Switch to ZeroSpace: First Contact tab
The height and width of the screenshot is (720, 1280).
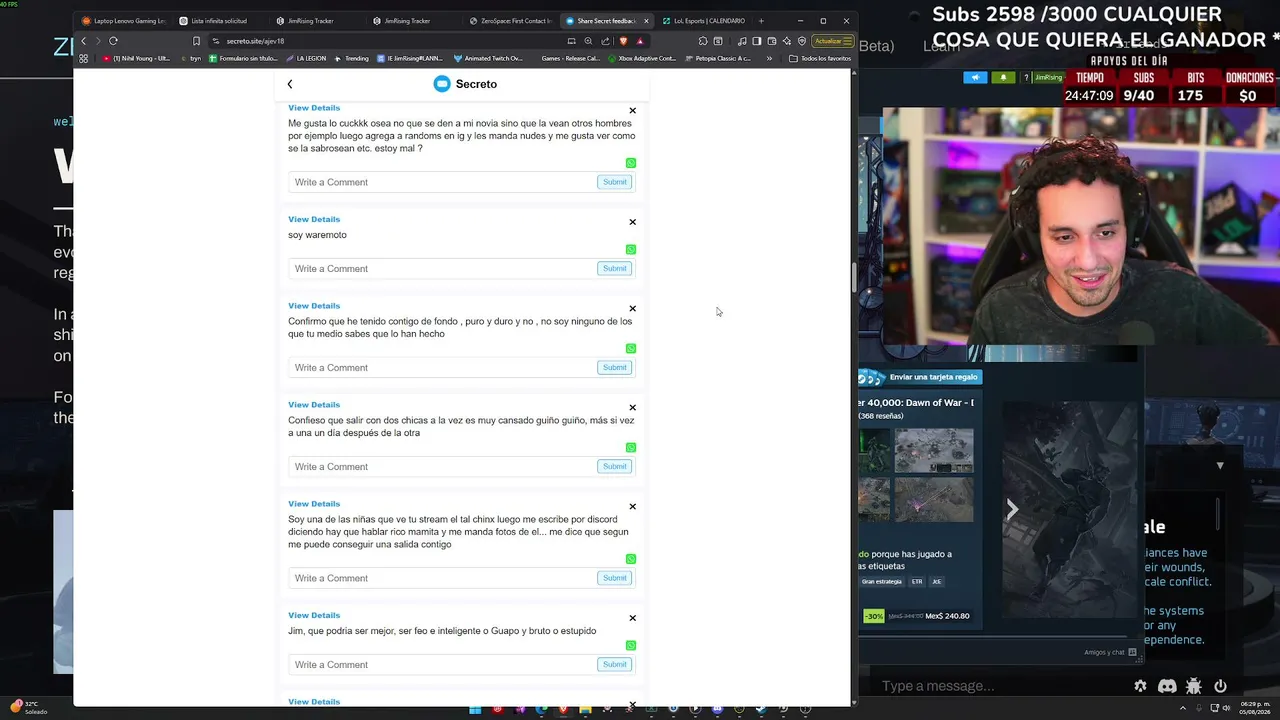tap(510, 20)
